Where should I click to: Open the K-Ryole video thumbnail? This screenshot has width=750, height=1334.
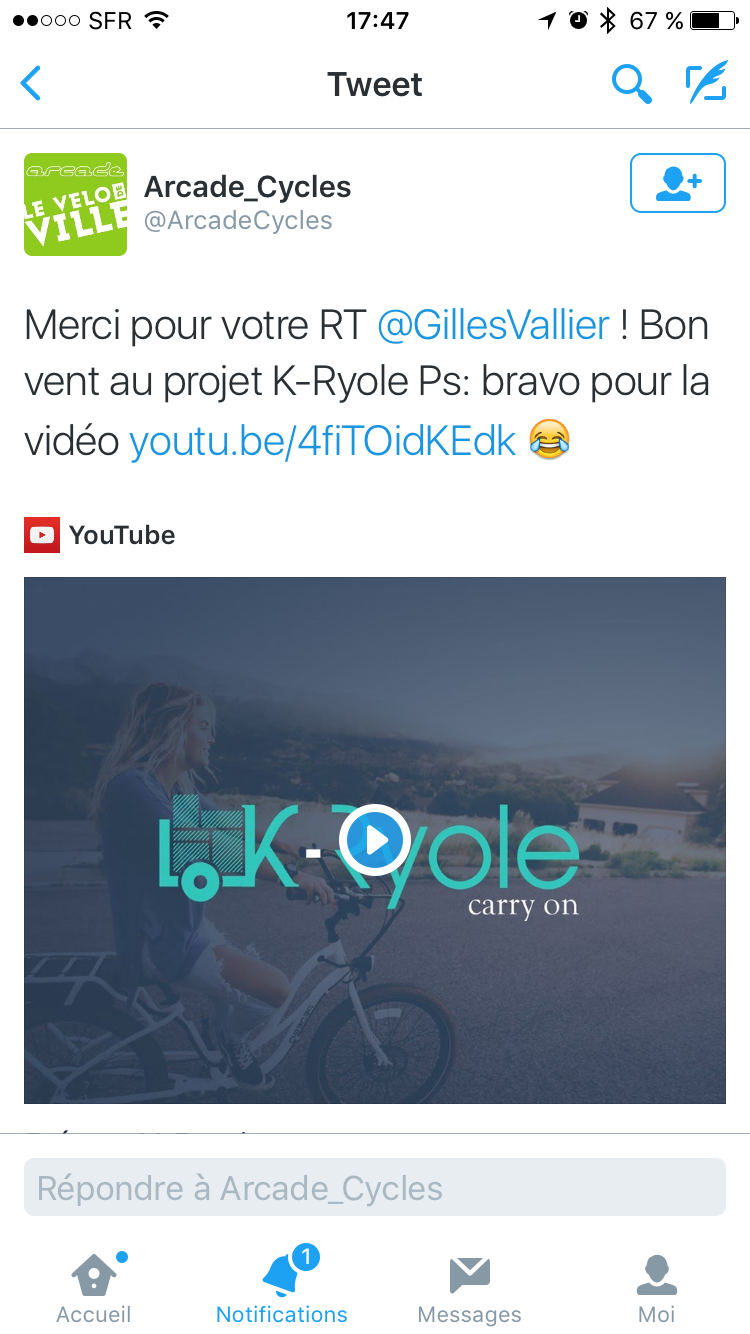click(375, 840)
